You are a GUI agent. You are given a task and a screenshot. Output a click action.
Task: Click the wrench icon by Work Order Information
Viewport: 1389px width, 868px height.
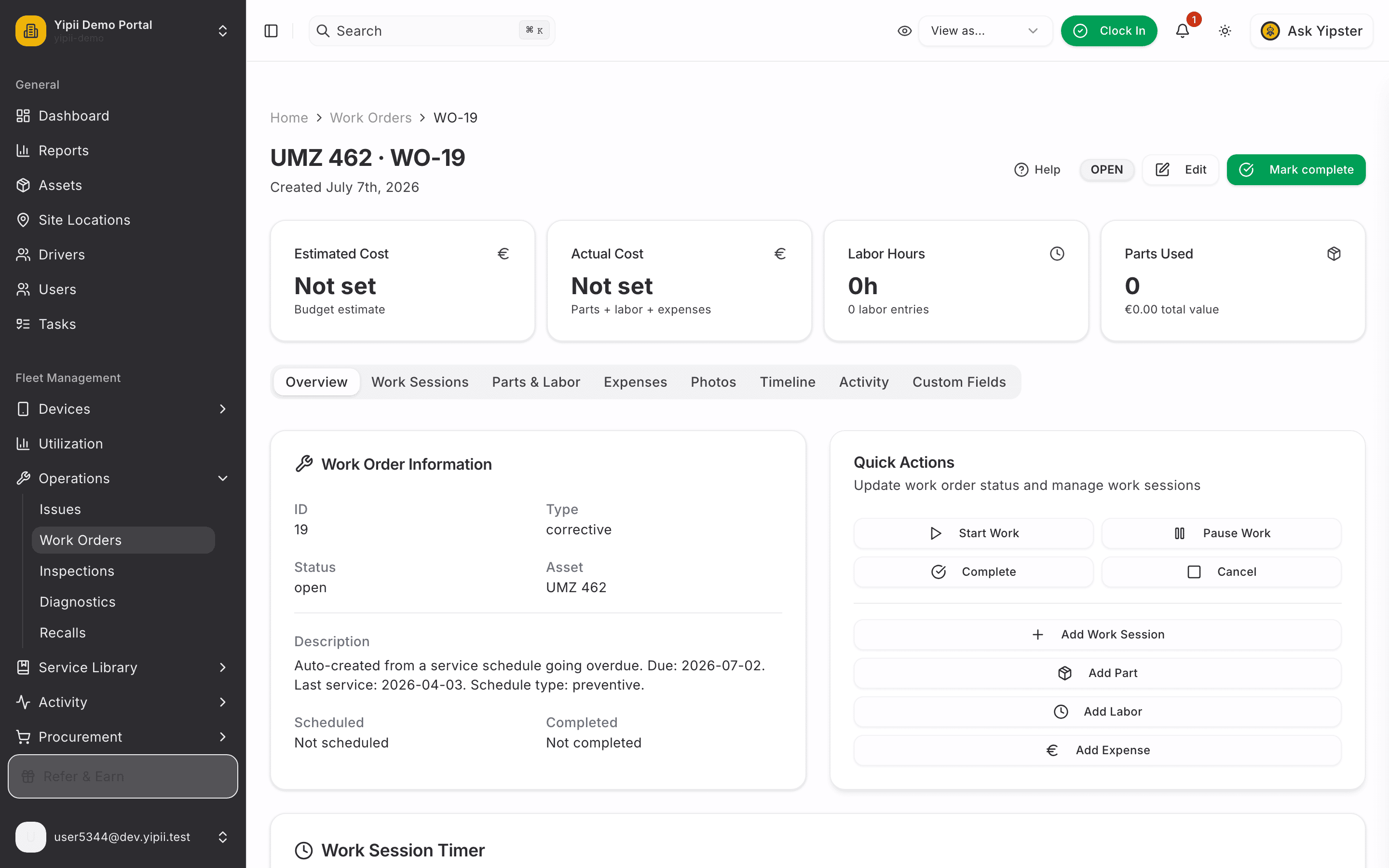[x=304, y=464]
